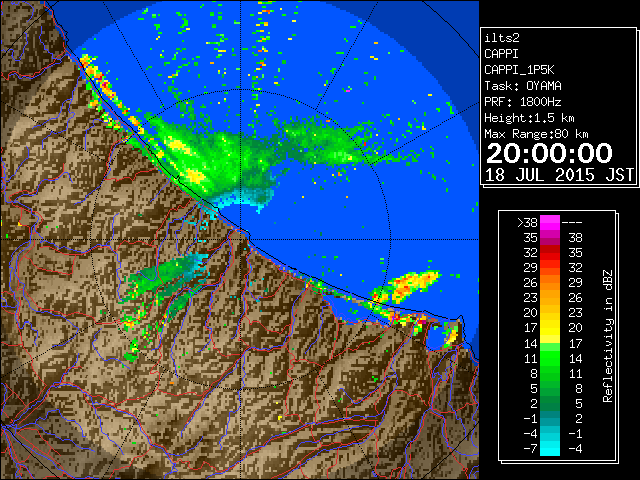Viewport: 640px width, 480px height.
Task: Select the '18 JUL 2015 JST' date
Action: 560,175
